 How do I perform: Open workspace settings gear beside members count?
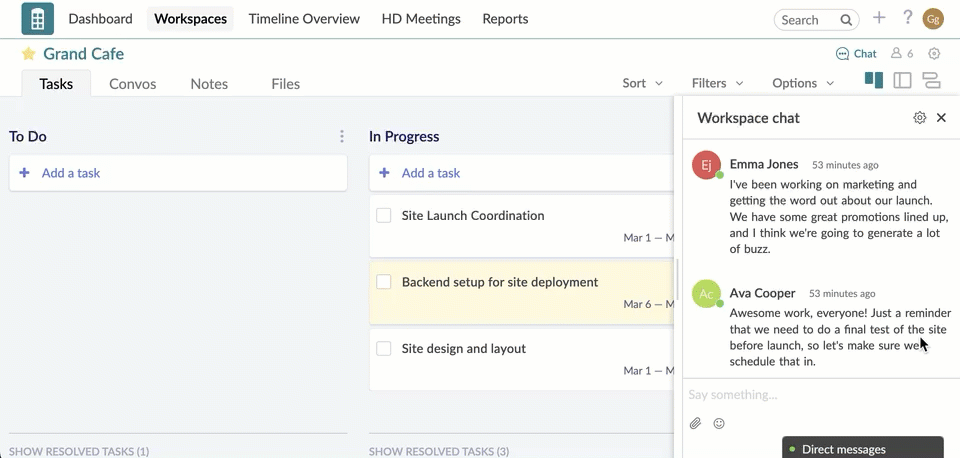click(934, 53)
